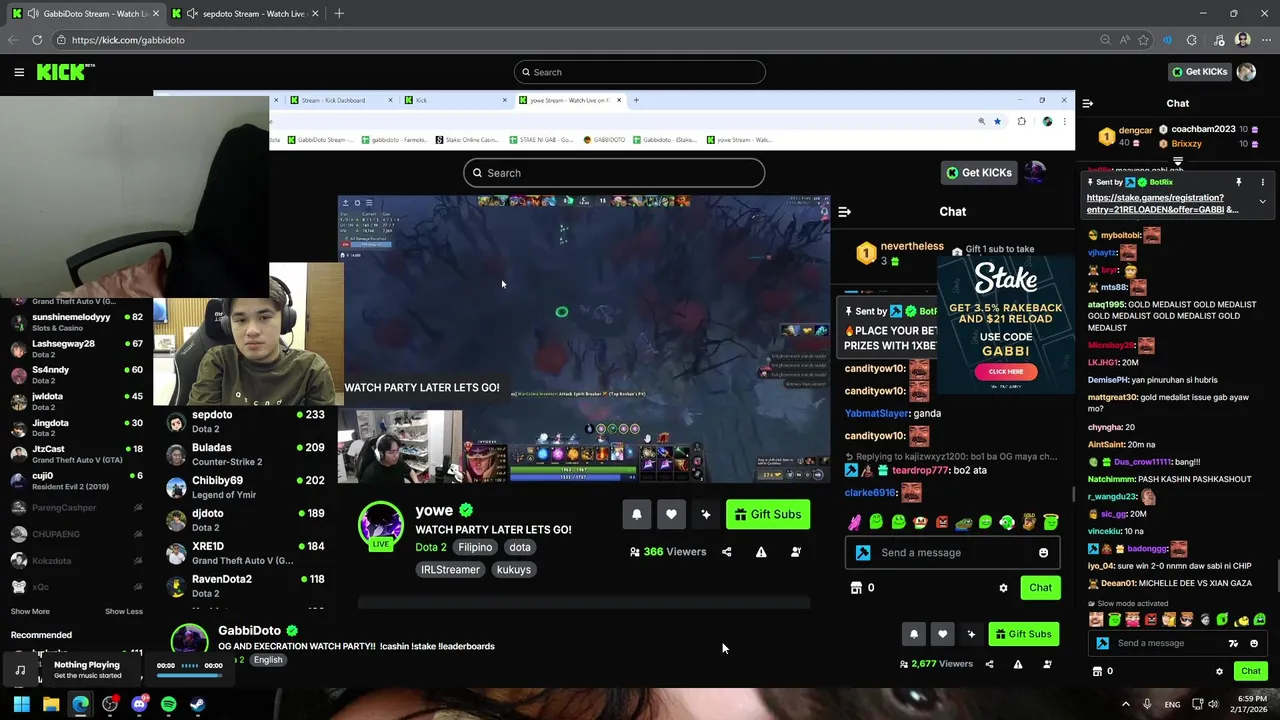1280x720 pixels.
Task: Toggle favorite star in Edge address bar
Action: 1143,40
